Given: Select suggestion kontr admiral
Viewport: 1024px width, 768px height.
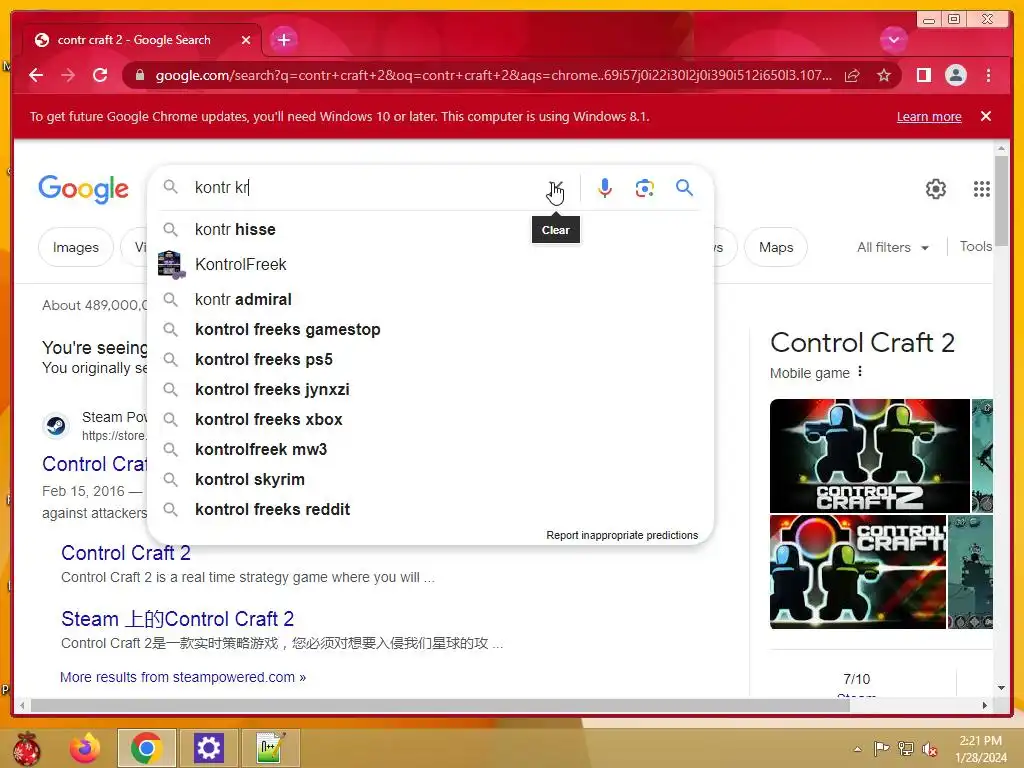Looking at the screenshot, I should point(431,299).
